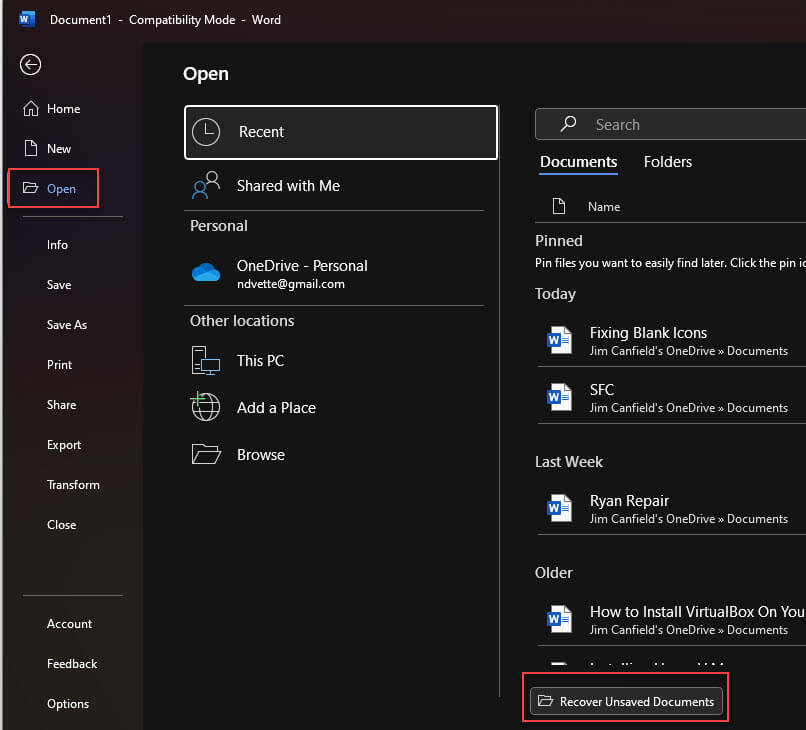Viewport: 806px width, 730px height.
Task: Click Add a Place
Action: pos(334,408)
